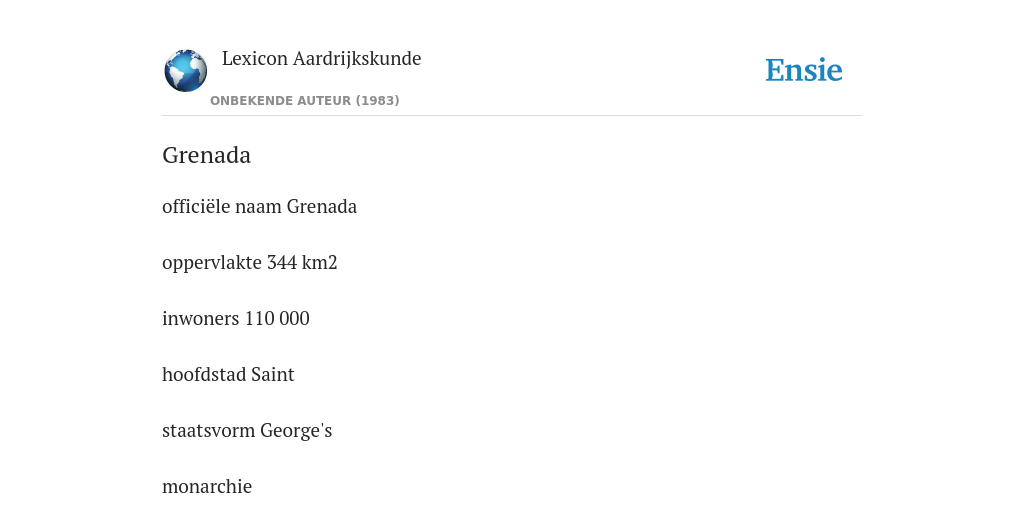Viewport: 1024px width, 512px height.
Task: Open the Ensie logo link
Action: (804, 71)
